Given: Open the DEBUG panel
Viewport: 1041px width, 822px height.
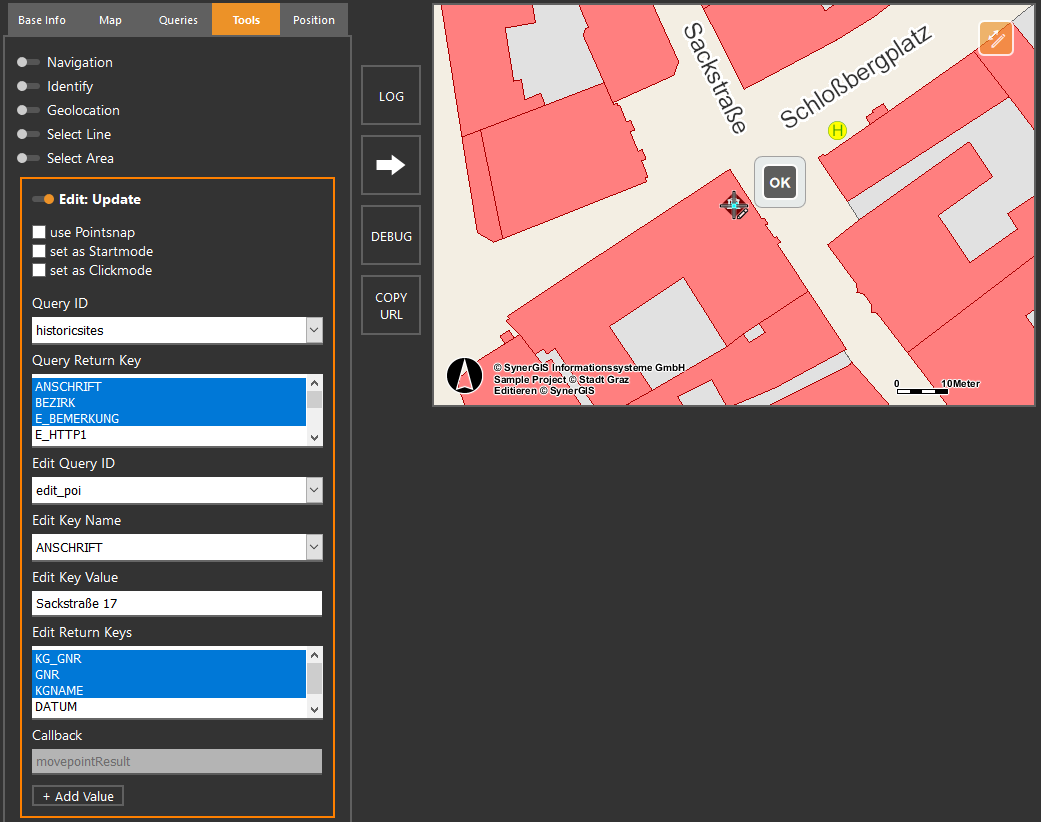Looking at the screenshot, I should coord(390,235).
